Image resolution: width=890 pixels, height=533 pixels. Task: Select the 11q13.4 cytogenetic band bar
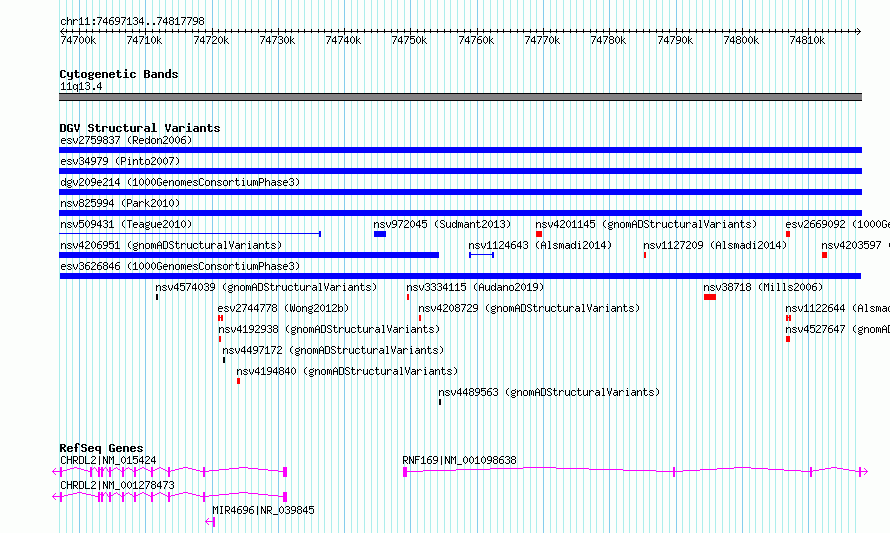coord(460,97)
